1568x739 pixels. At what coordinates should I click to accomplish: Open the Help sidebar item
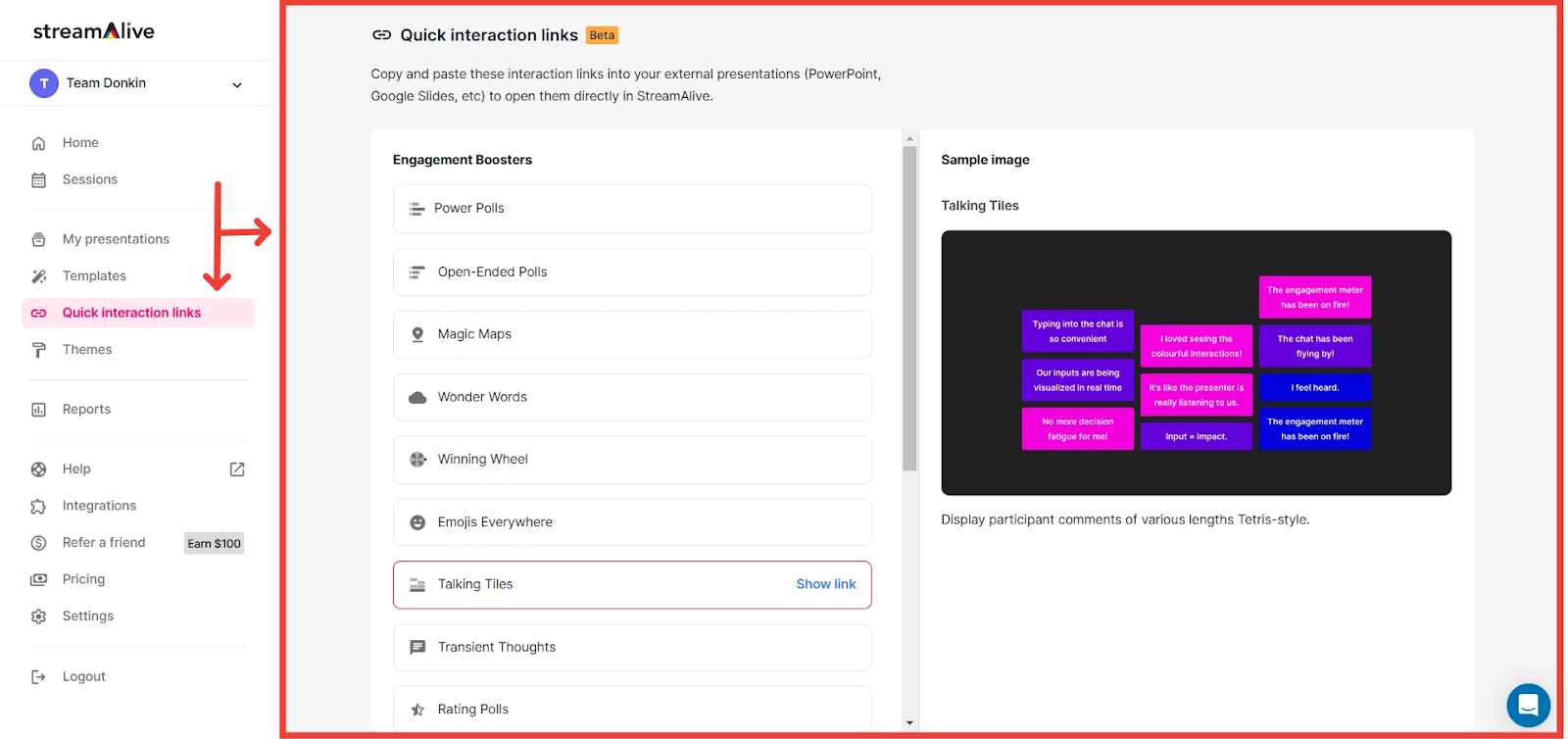[x=76, y=469]
